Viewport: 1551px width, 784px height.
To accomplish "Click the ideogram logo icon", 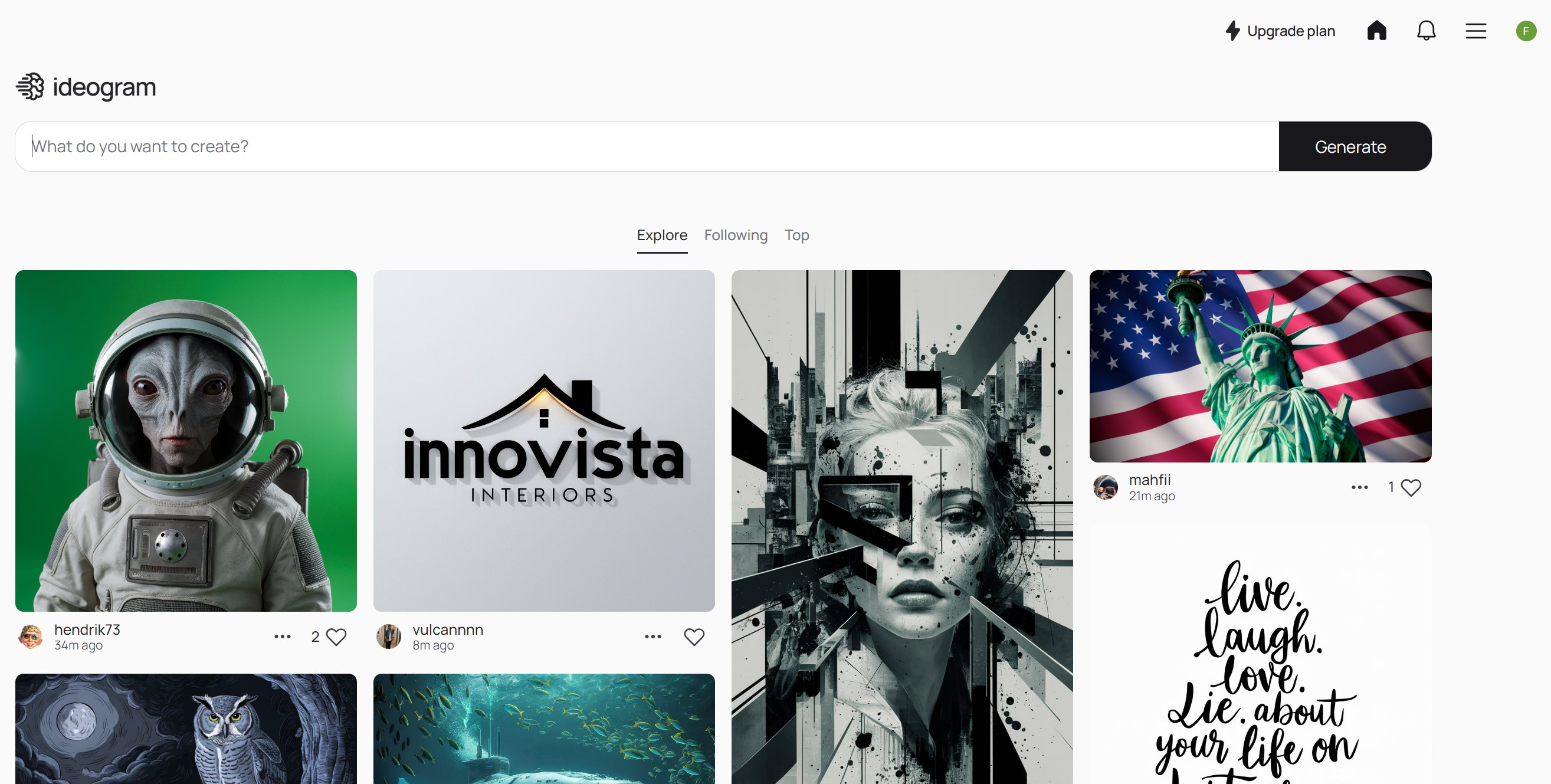I will point(30,87).
